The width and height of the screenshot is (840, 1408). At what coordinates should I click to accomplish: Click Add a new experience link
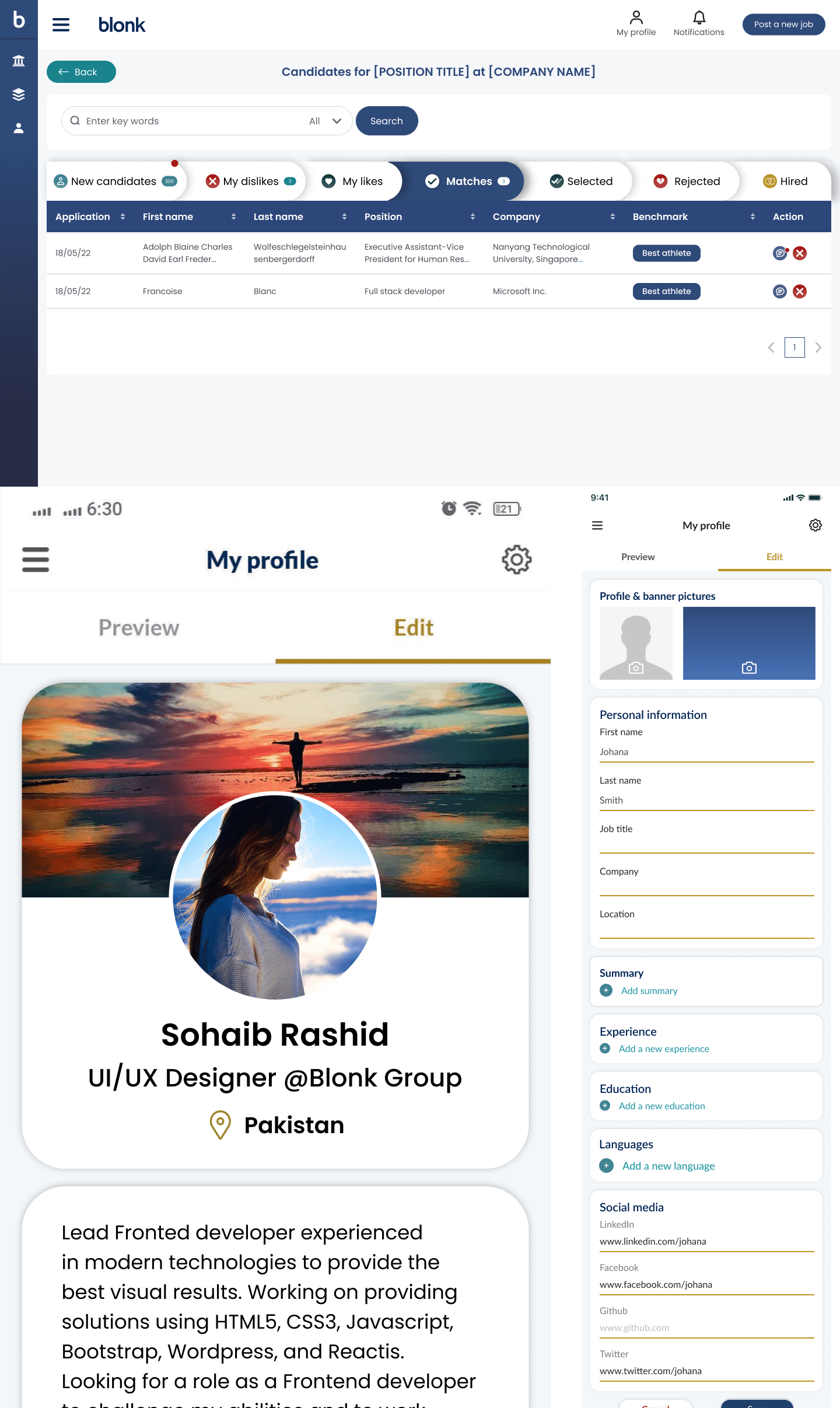click(x=664, y=1049)
